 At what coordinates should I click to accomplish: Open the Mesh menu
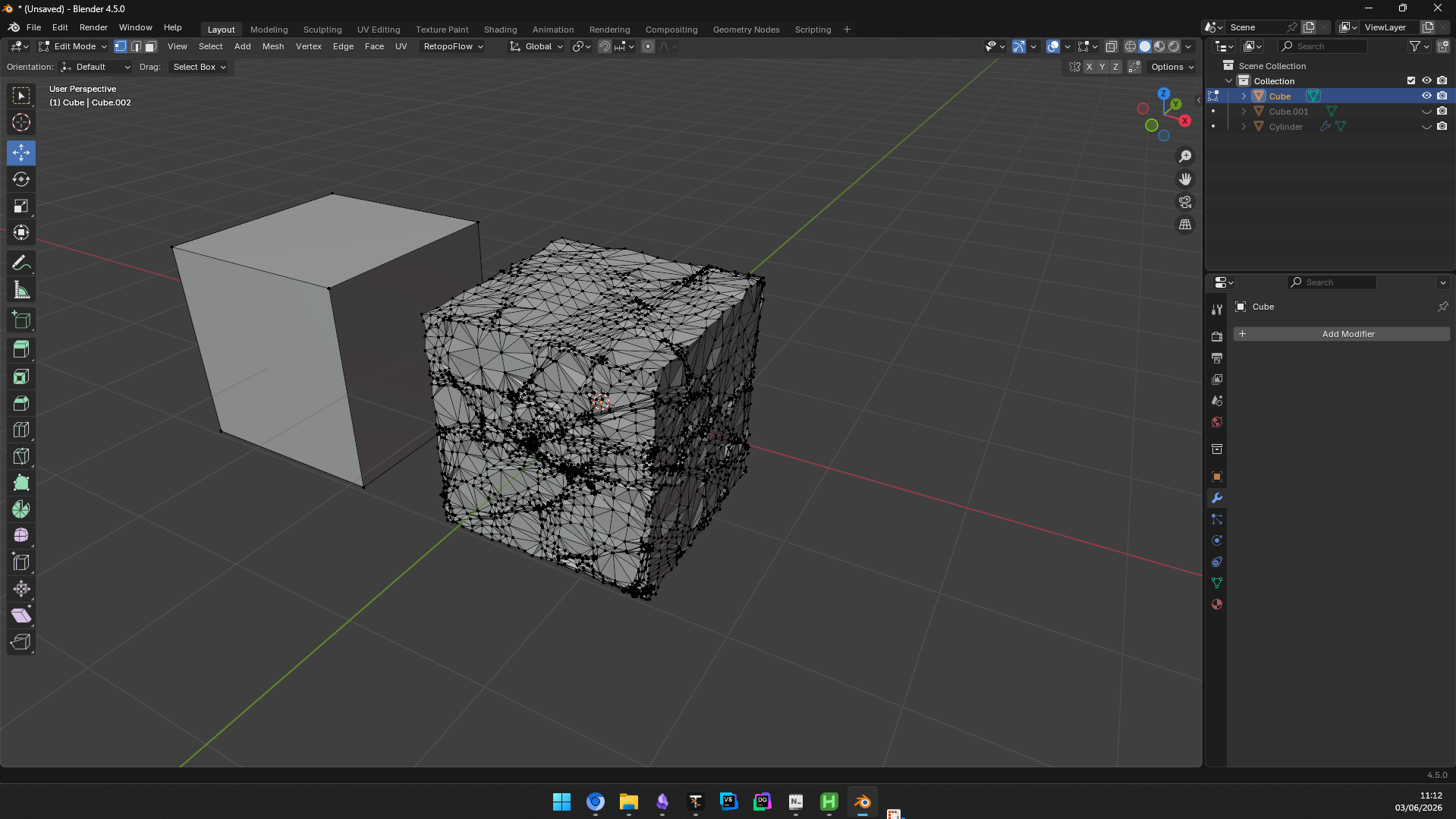(273, 46)
